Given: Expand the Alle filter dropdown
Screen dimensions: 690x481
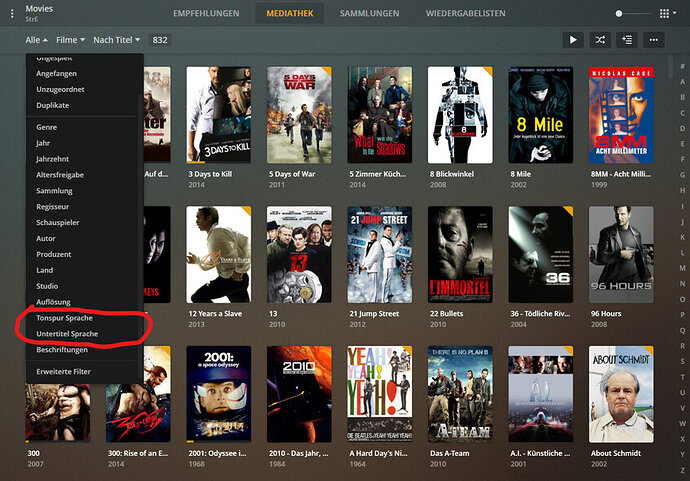Looking at the screenshot, I should (x=37, y=40).
